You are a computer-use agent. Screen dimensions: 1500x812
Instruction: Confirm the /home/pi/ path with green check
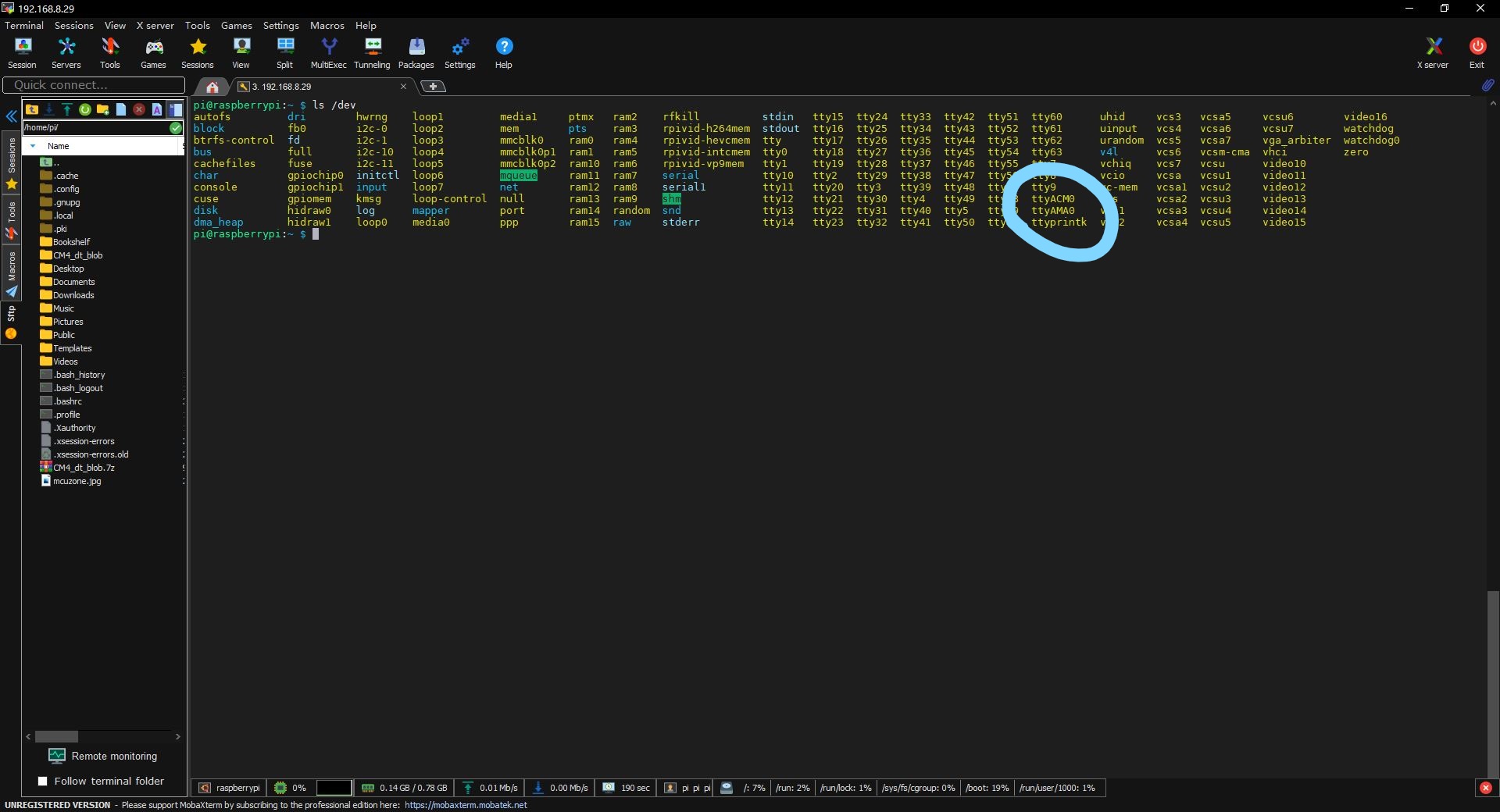176,127
